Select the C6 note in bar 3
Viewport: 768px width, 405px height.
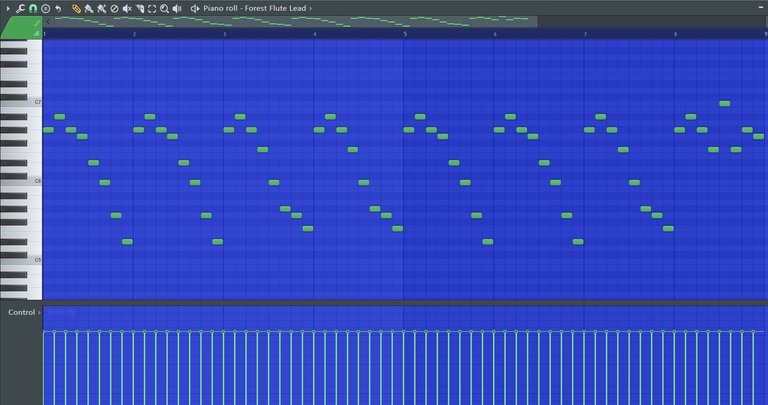point(274,182)
